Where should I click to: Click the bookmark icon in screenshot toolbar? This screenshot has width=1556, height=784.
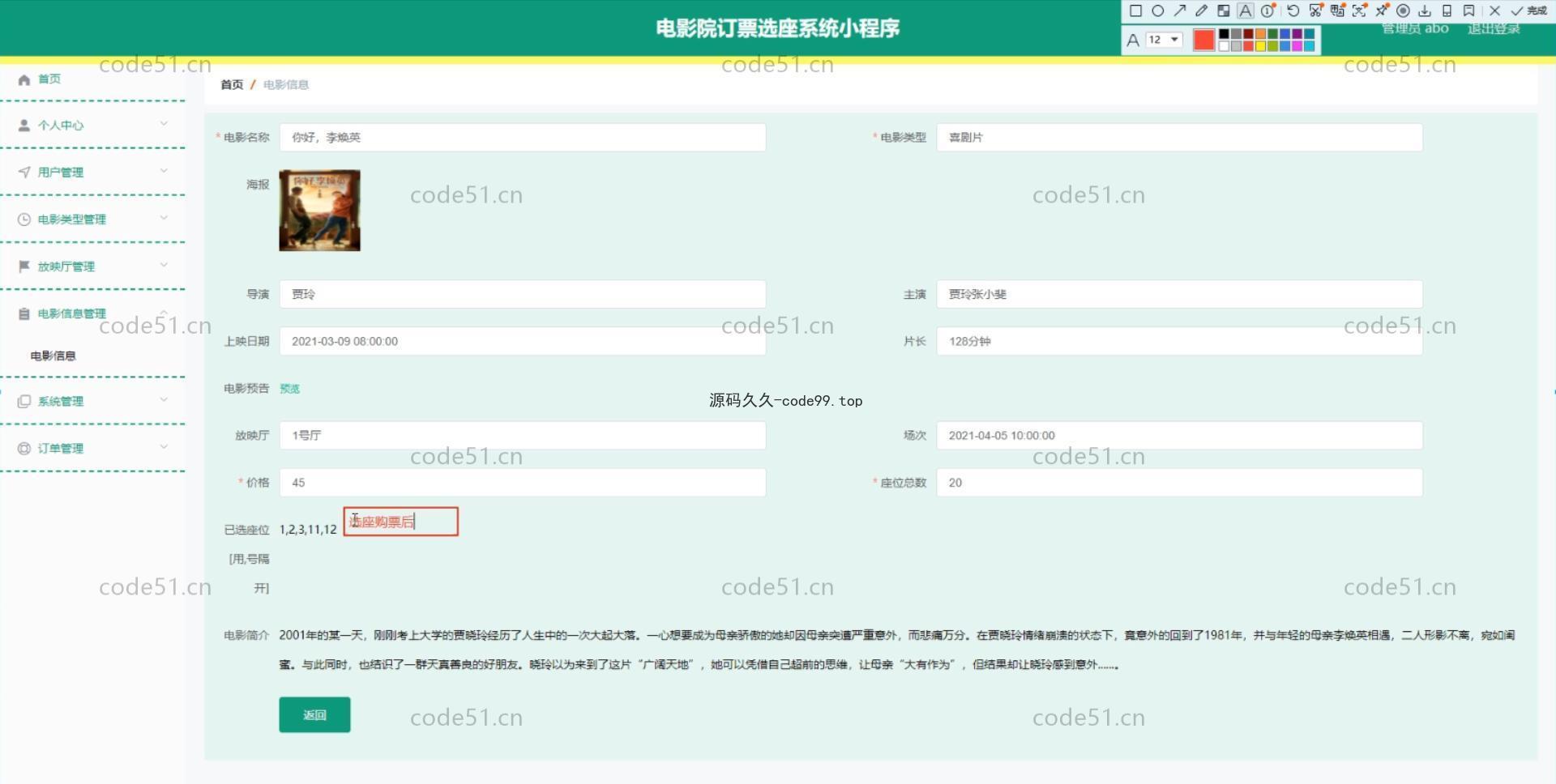coord(1468,11)
